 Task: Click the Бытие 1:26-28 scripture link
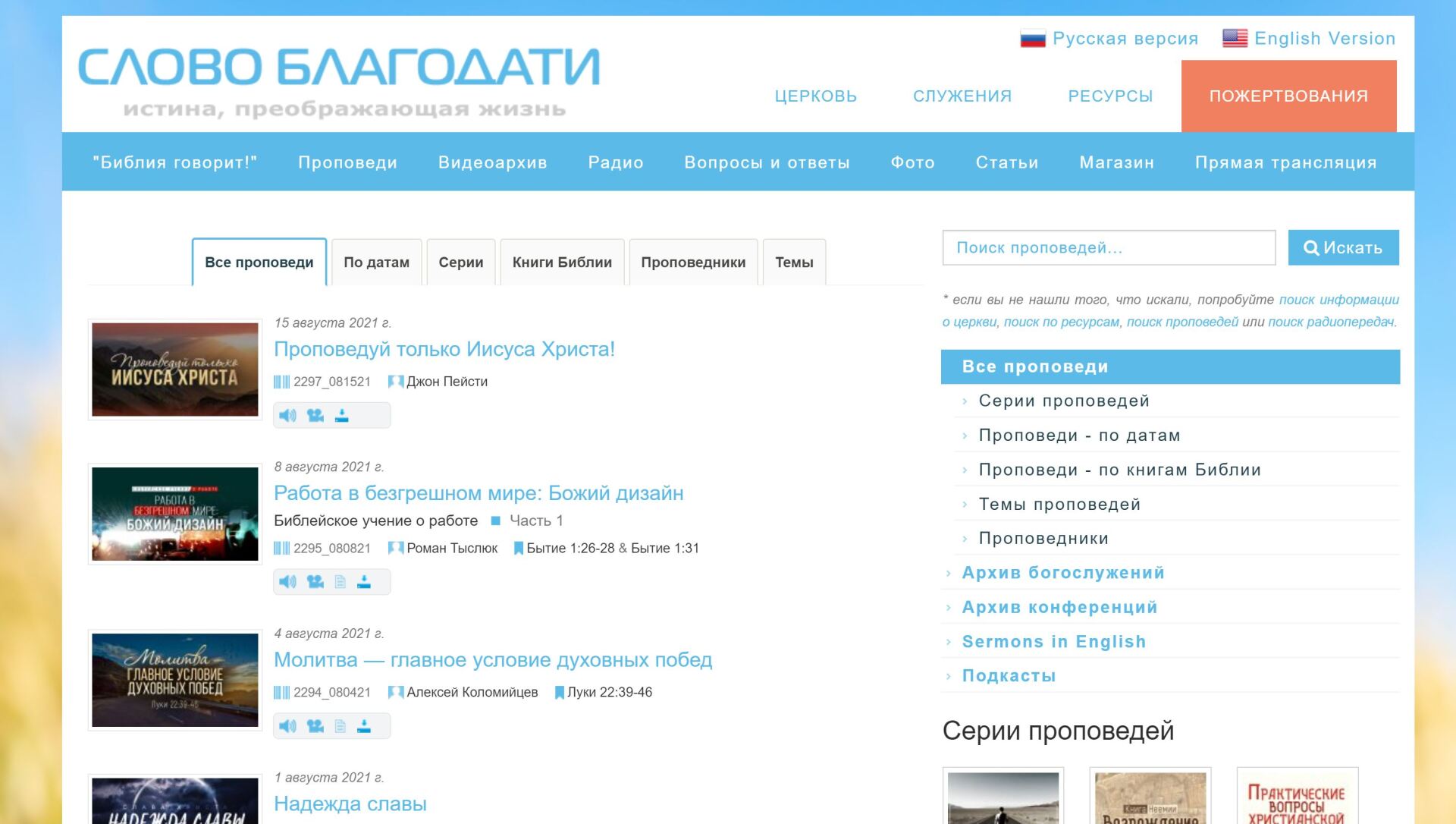[570, 549]
